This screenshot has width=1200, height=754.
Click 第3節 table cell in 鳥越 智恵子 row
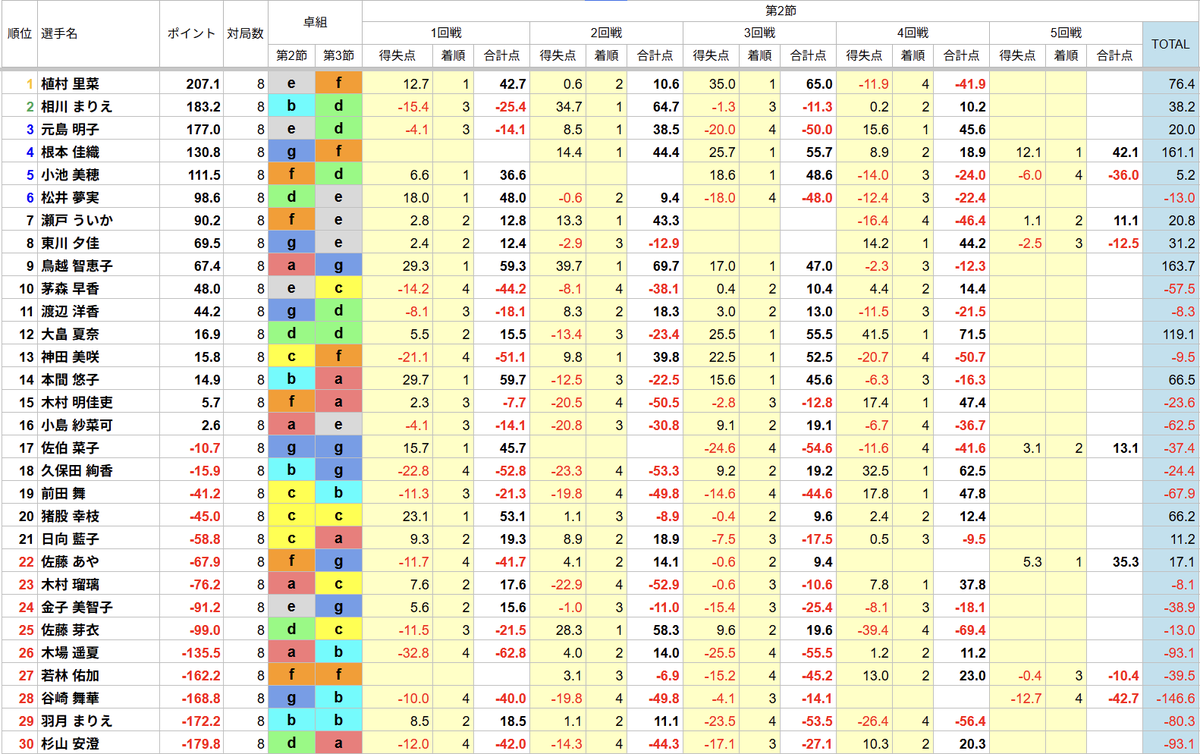pos(339,266)
